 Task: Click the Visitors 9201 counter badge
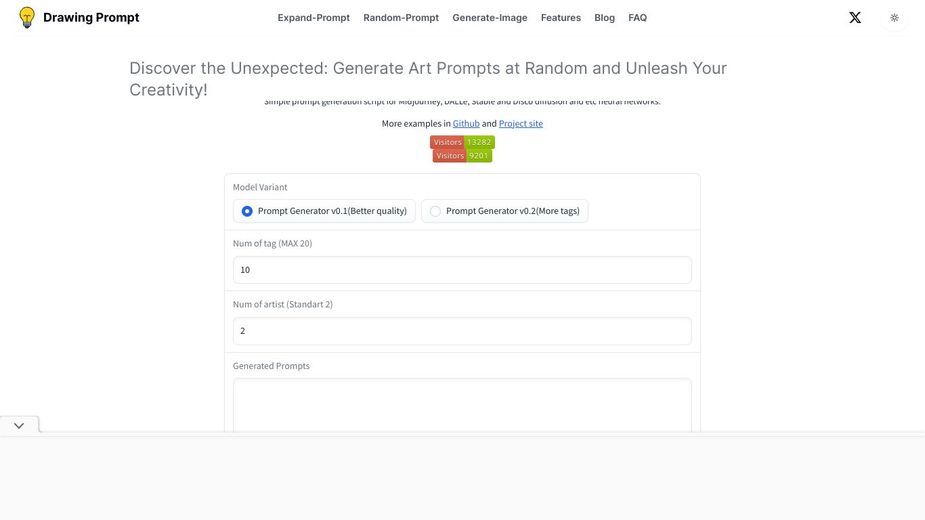(x=462, y=156)
